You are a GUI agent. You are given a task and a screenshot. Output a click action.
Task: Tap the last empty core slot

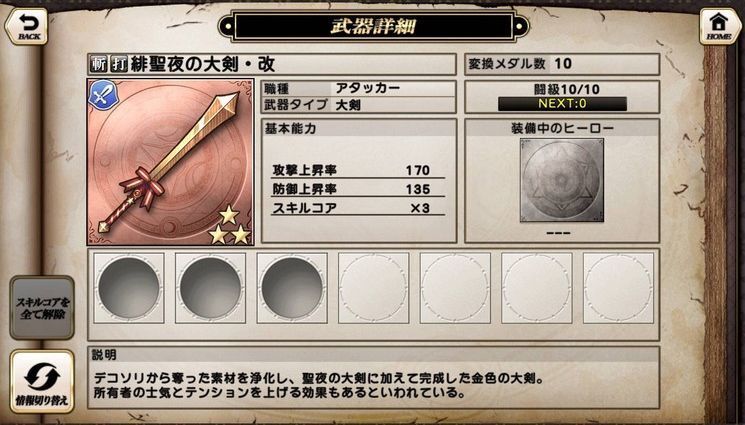(x=618, y=288)
